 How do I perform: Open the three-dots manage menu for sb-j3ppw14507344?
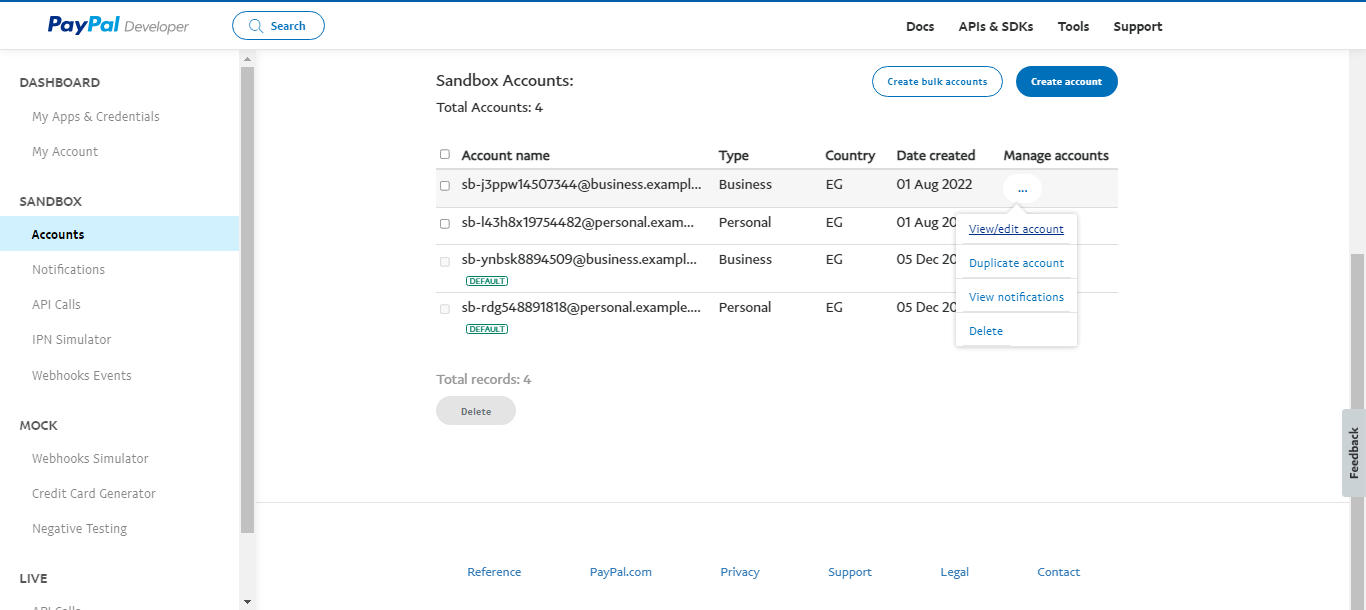[1022, 188]
